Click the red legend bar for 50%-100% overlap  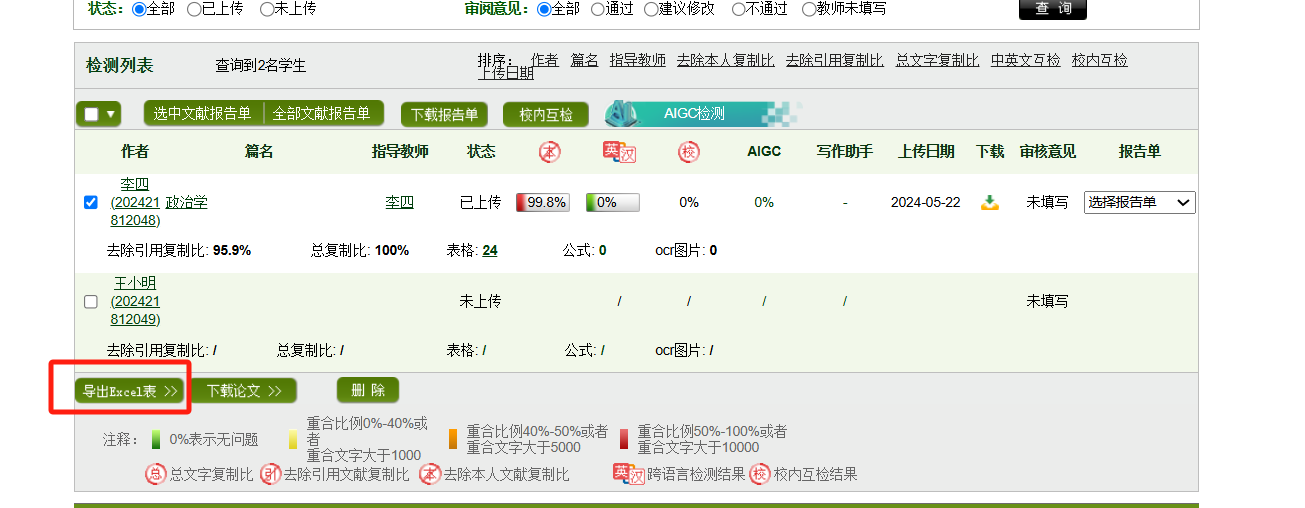(x=624, y=439)
